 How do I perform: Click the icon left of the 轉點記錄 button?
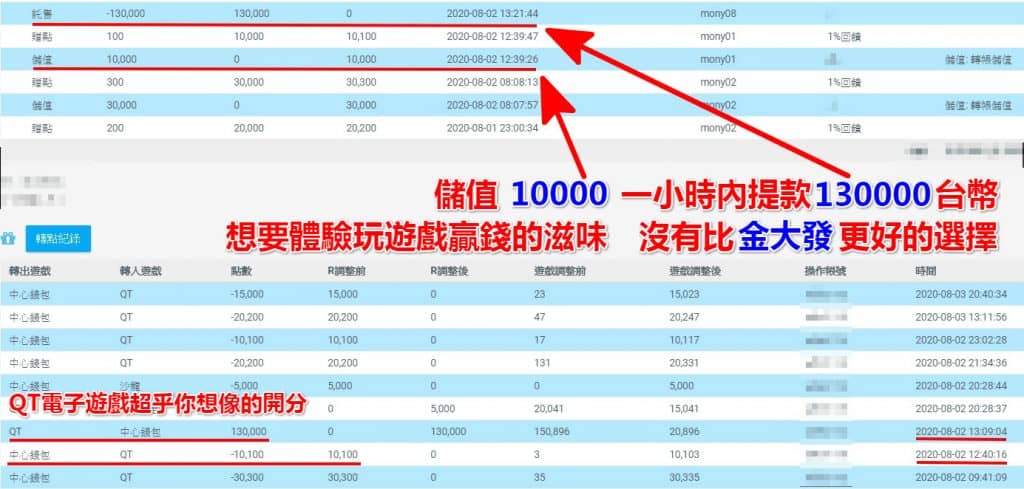click(9, 240)
